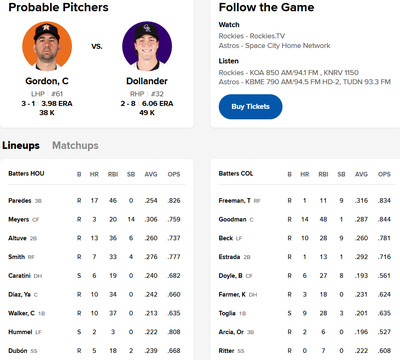Click the OPS header in COL table
The height and width of the screenshot is (360, 400).
click(x=384, y=174)
